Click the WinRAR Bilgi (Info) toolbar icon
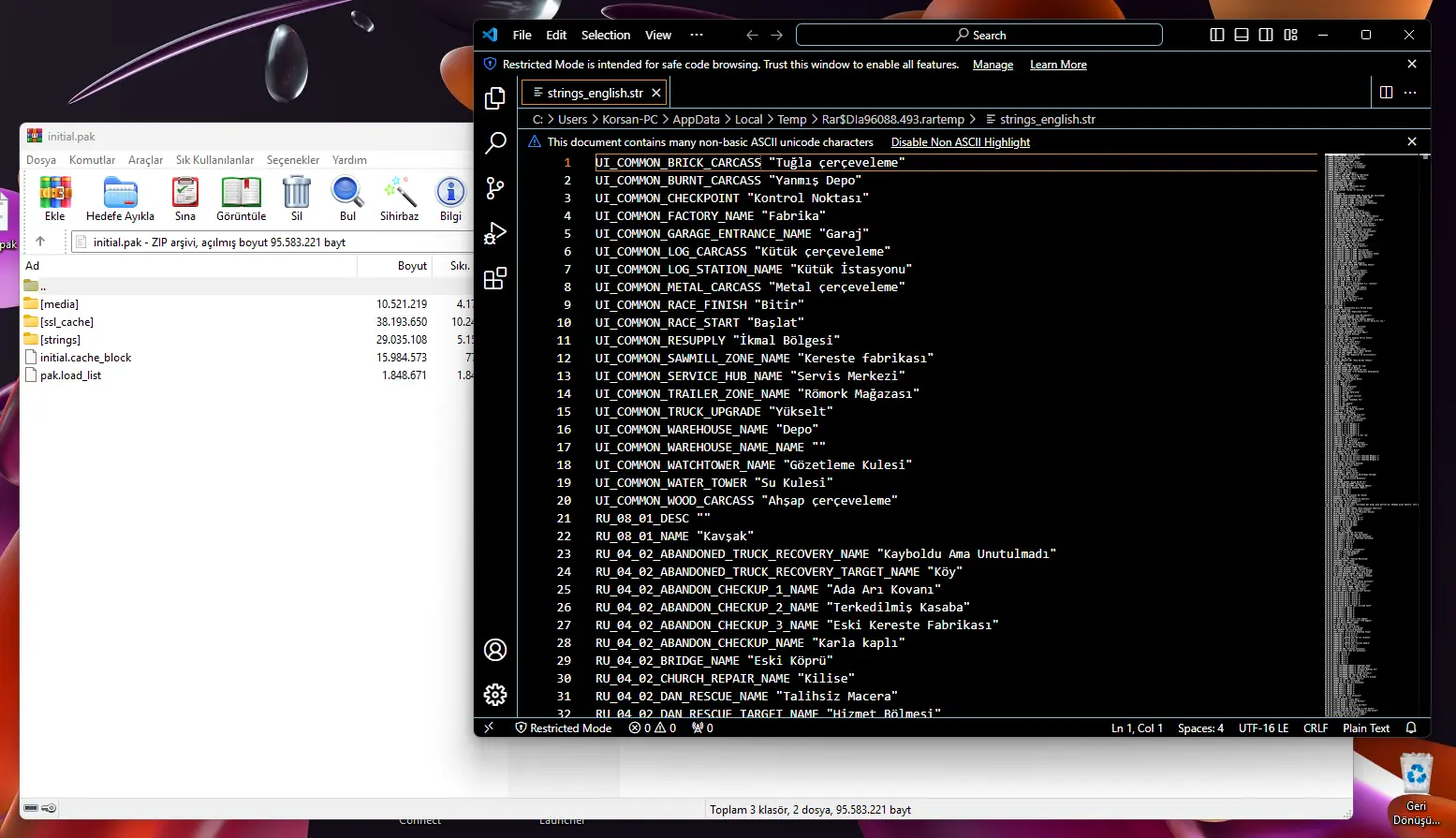 click(x=450, y=198)
